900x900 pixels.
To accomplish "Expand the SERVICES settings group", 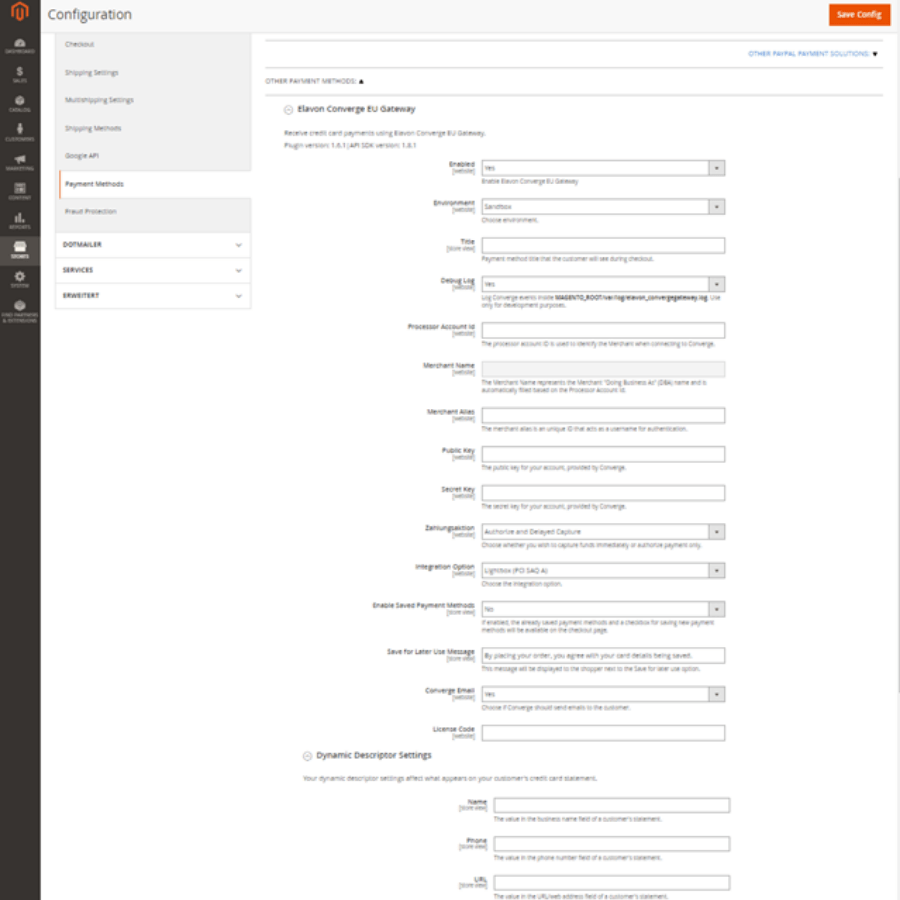I will click(x=153, y=270).
